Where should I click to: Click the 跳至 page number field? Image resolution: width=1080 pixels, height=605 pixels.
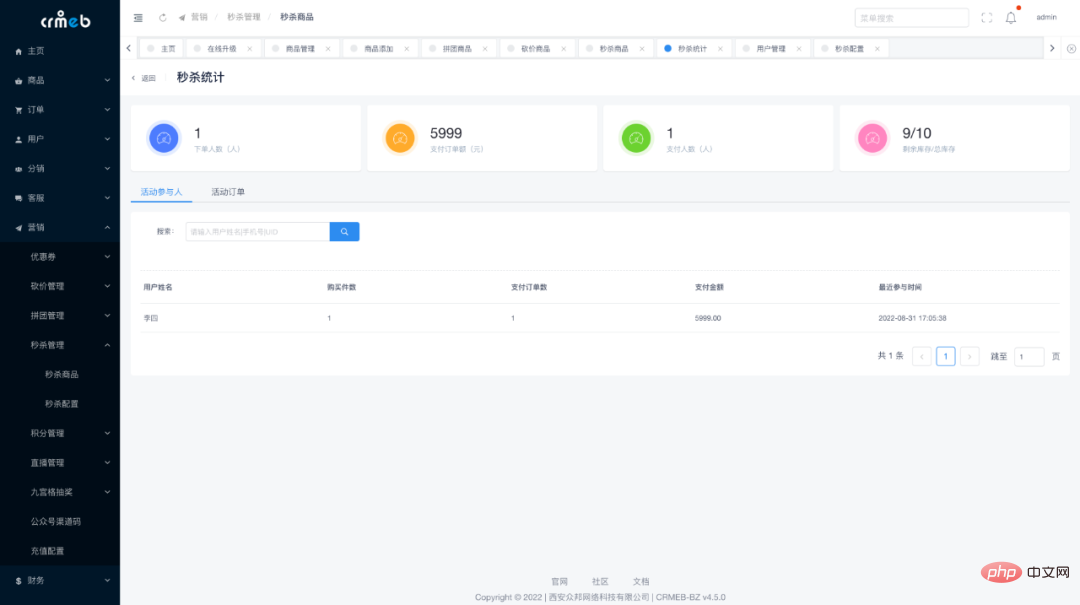[x=1029, y=356]
